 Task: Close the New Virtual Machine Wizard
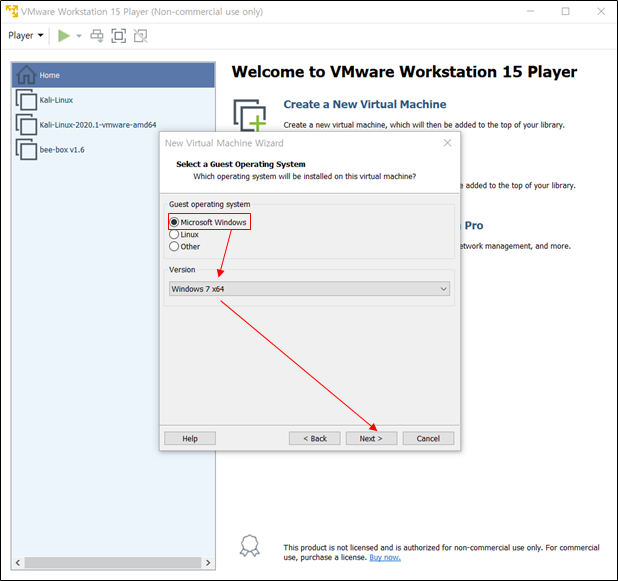pyautogui.click(x=447, y=143)
